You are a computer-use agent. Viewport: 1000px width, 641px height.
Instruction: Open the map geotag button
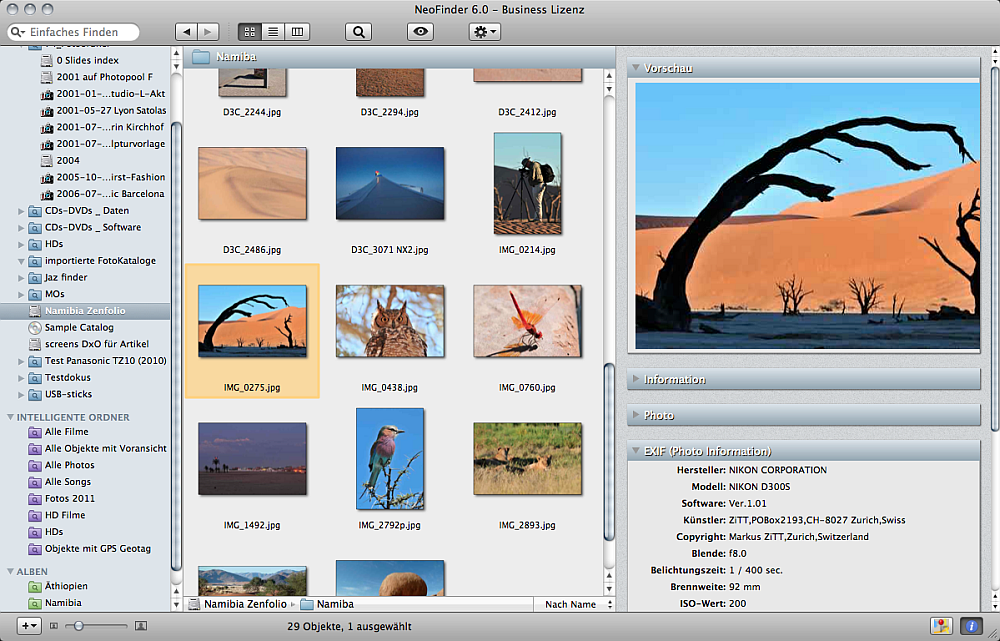(940, 626)
